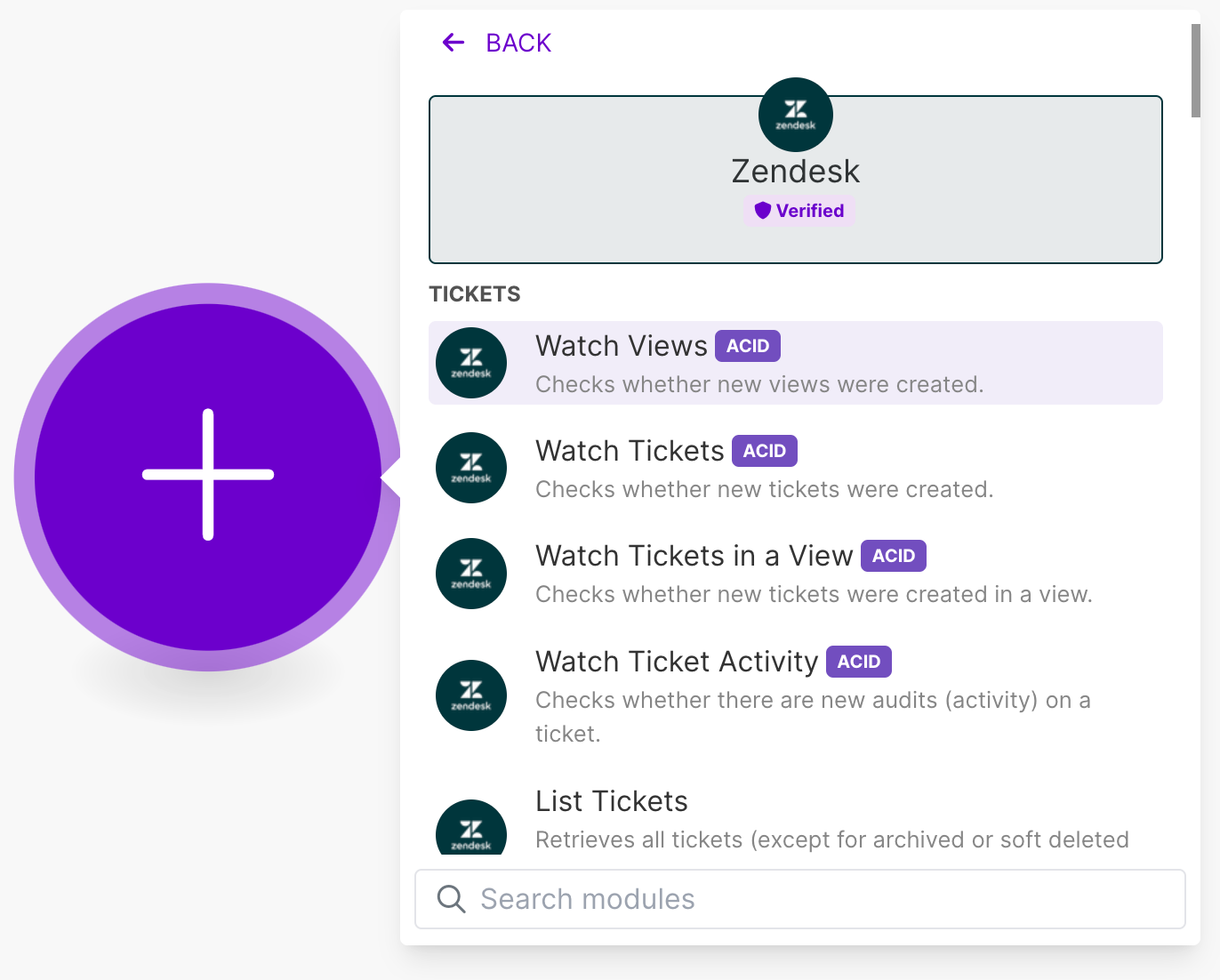Click the ACID tag on Watch Views
Screen dimensions: 1220x980
(x=748, y=346)
